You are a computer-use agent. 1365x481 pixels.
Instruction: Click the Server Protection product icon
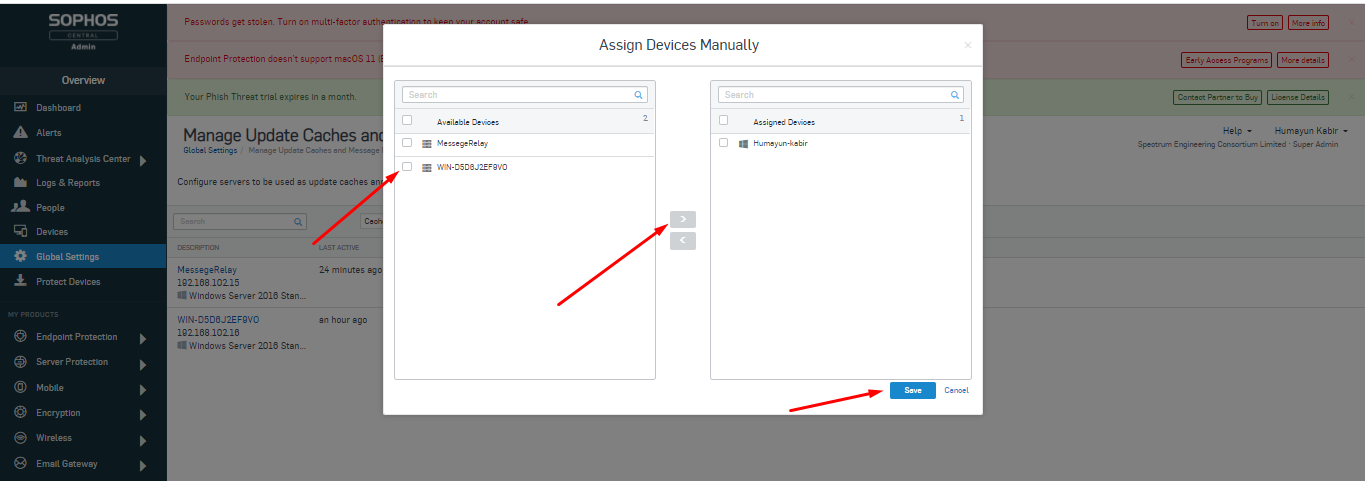click(x=20, y=362)
